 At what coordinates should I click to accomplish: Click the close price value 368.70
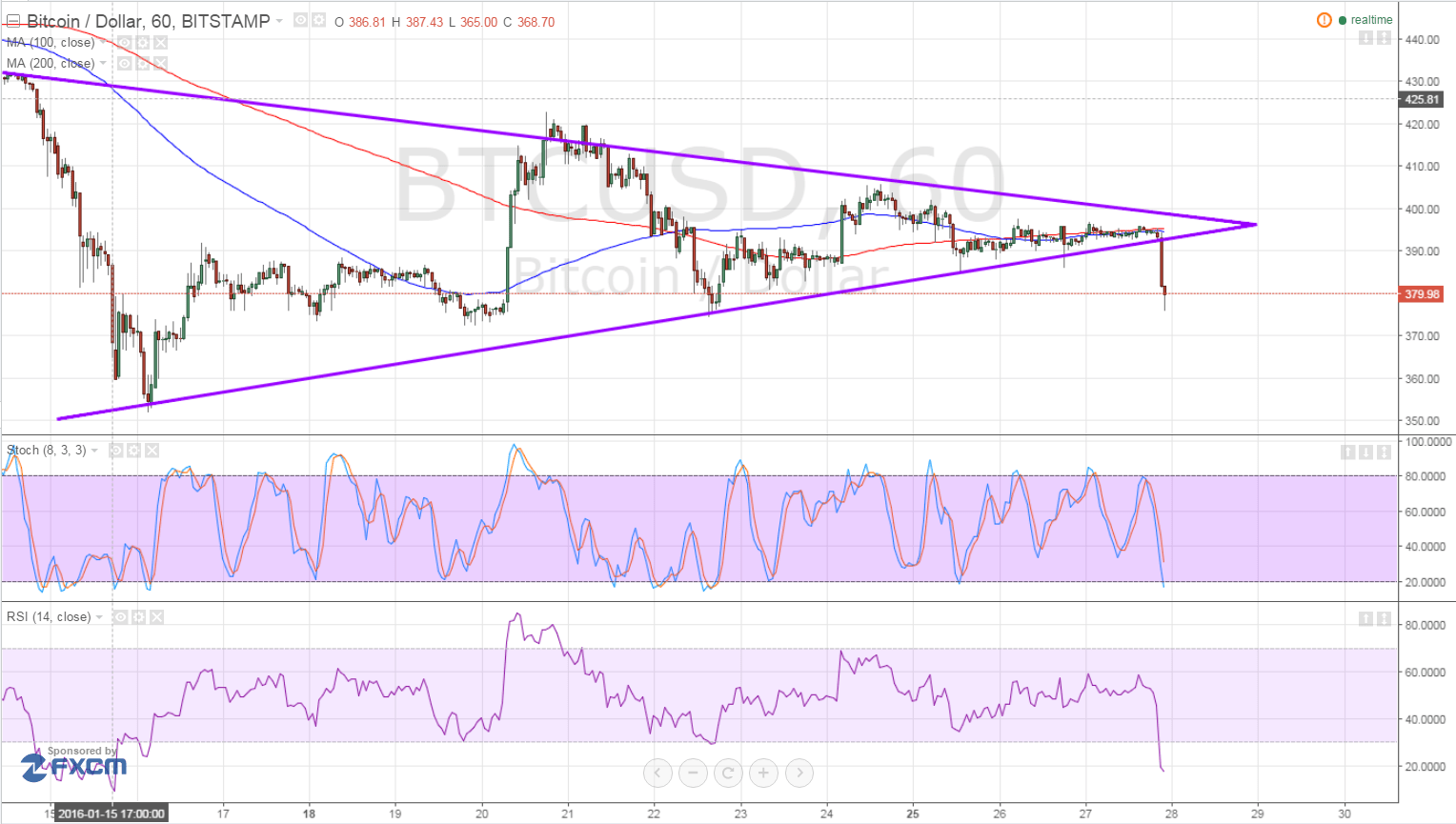(x=536, y=22)
